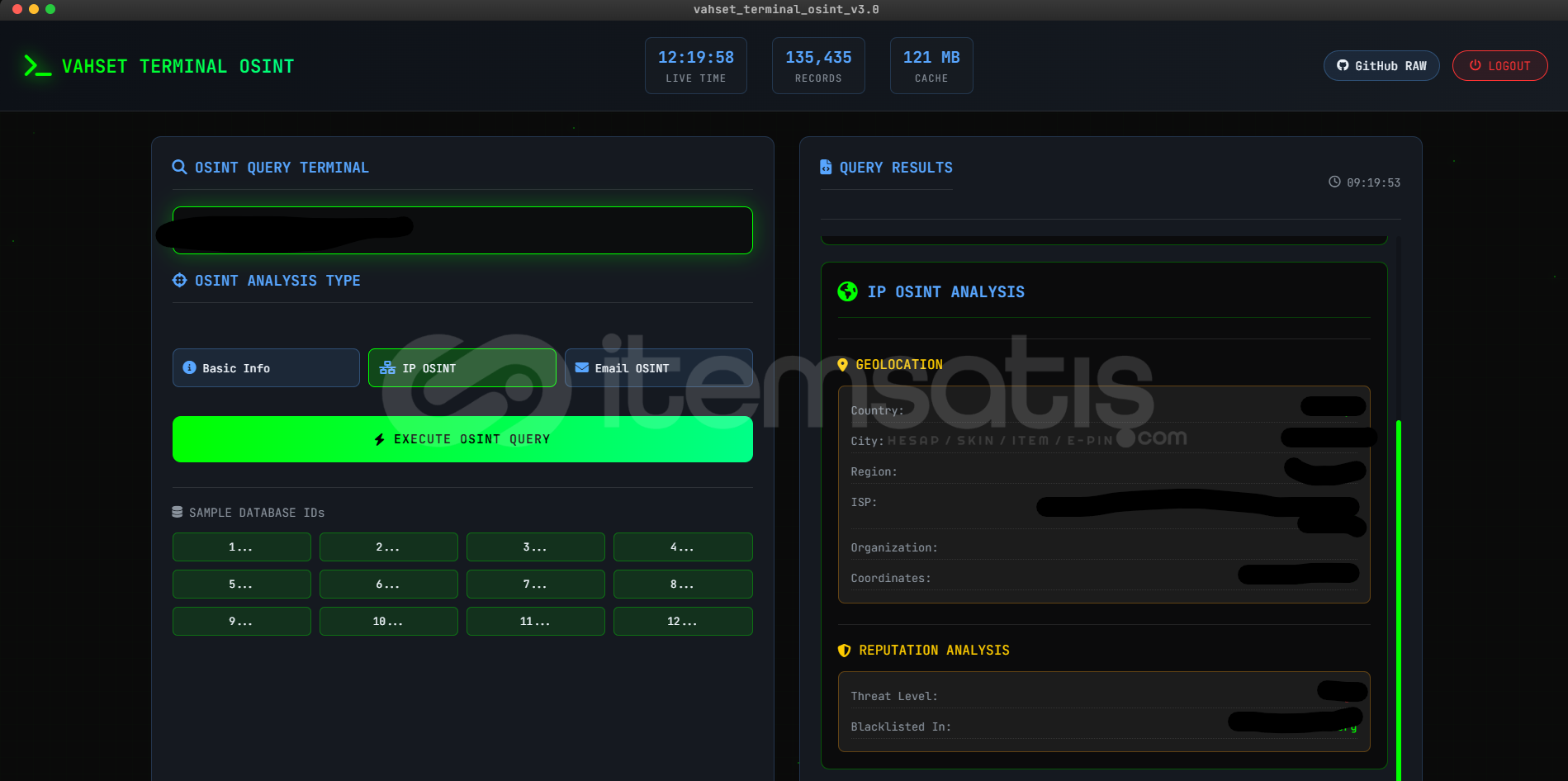This screenshot has width=1568, height=781.
Task: Click the Threat Level: label
Action: coord(894,696)
